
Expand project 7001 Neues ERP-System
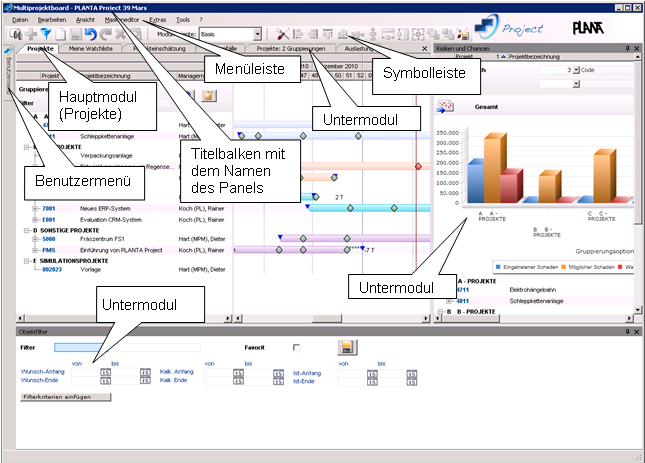pyautogui.click(x=35, y=208)
